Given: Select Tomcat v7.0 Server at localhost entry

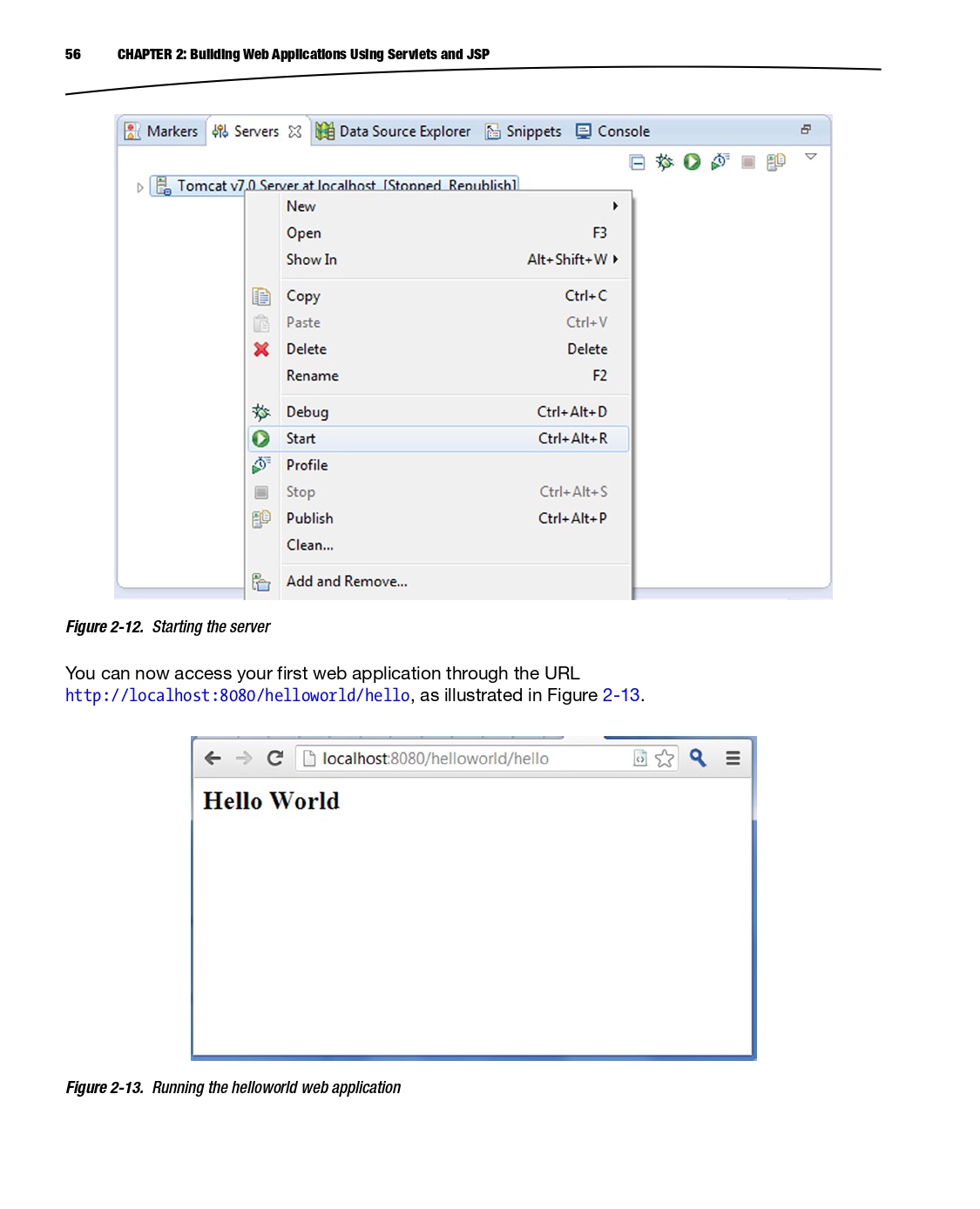Looking at the screenshot, I should (335, 186).
